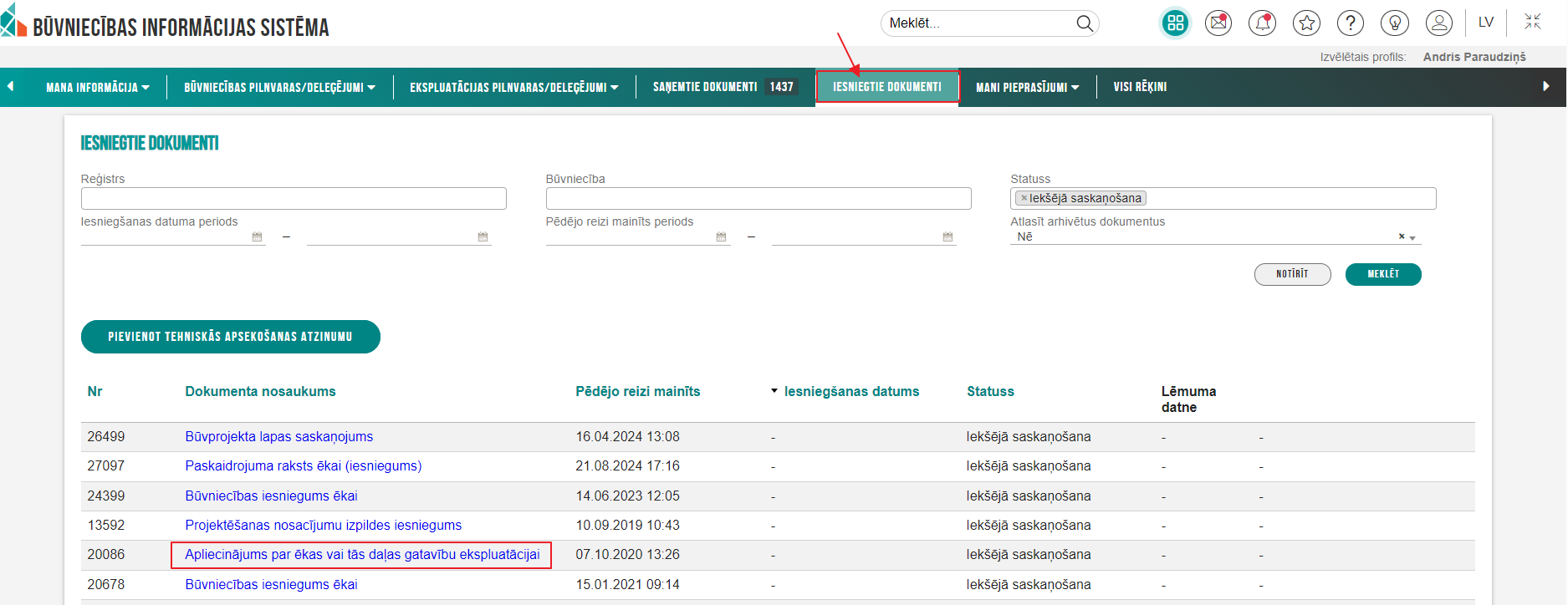Click the BIS logo icon
The image size is (1568, 605).
[x=13, y=21]
